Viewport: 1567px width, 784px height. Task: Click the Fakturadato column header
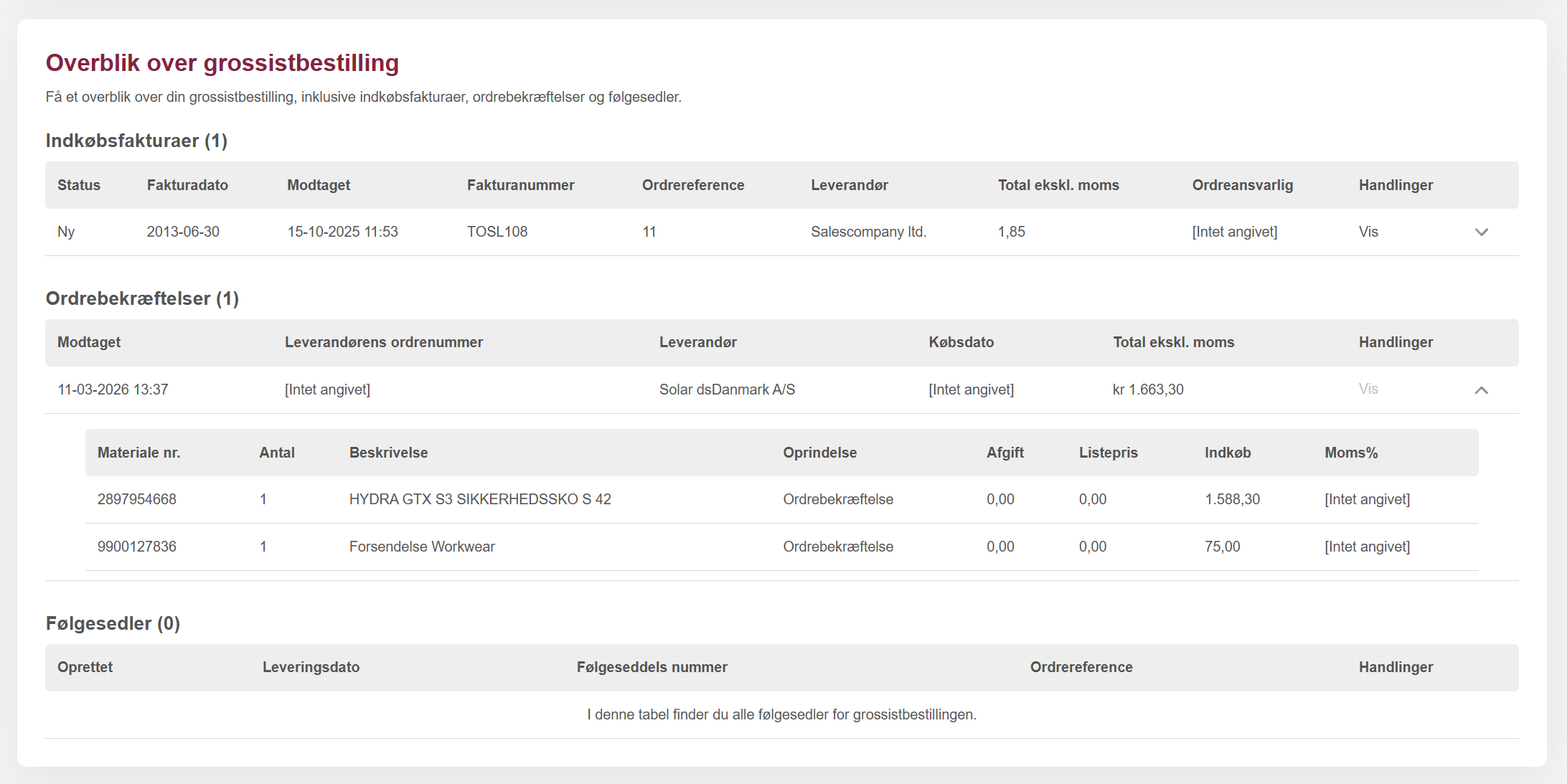[187, 185]
